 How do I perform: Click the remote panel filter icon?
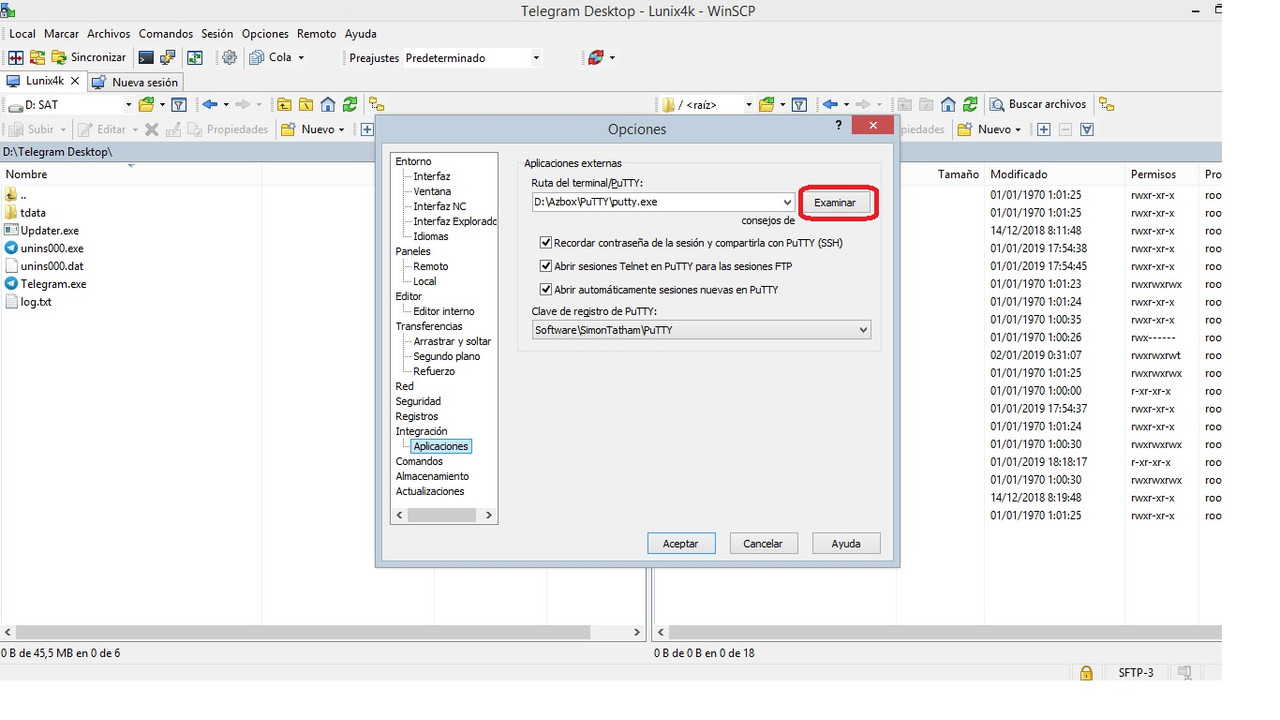click(799, 104)
